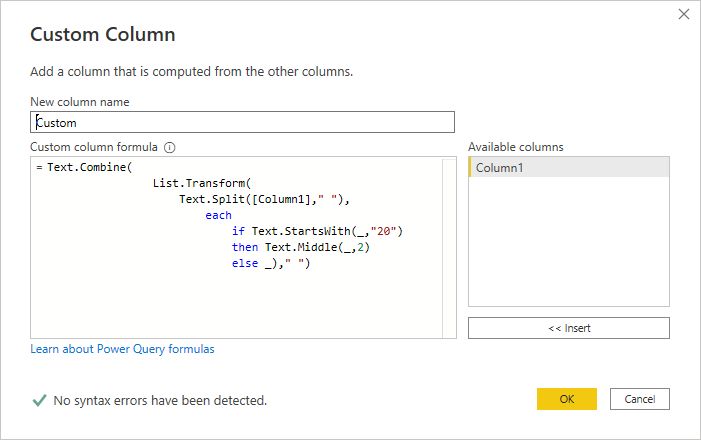
Task: Click the New column name field
Action: point(242,122)
